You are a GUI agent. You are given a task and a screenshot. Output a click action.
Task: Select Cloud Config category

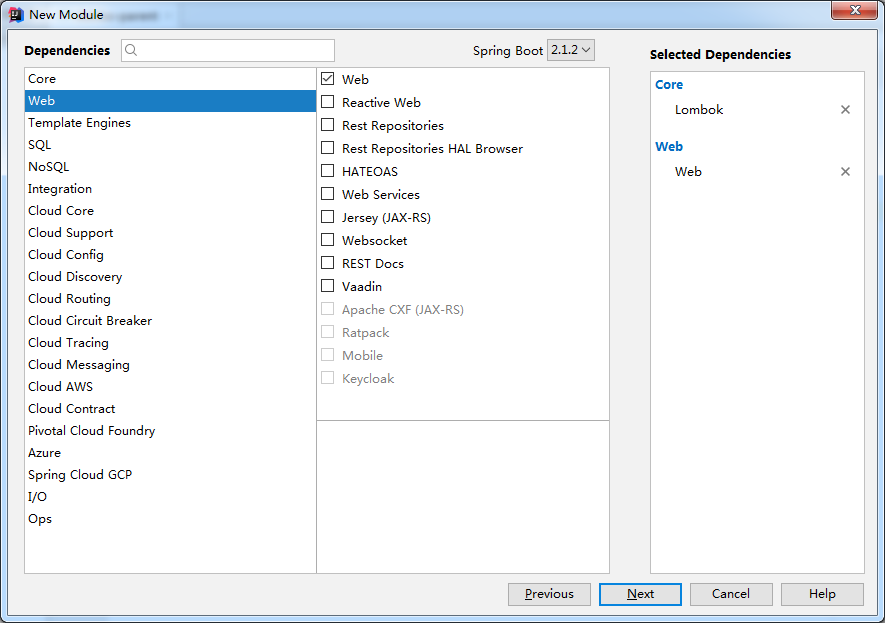click(x=170, y=255)
